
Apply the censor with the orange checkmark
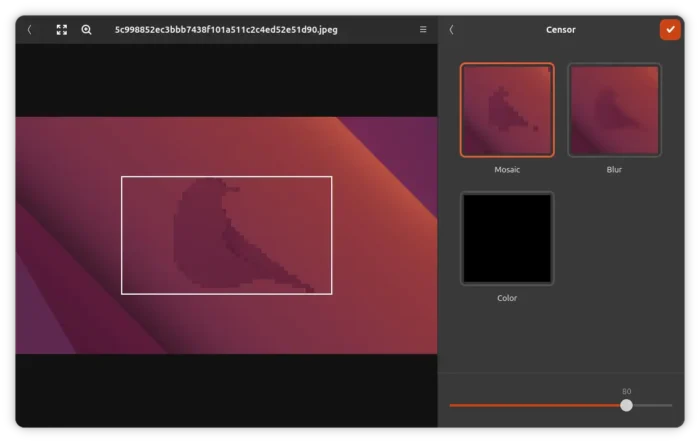click(670, 30)
